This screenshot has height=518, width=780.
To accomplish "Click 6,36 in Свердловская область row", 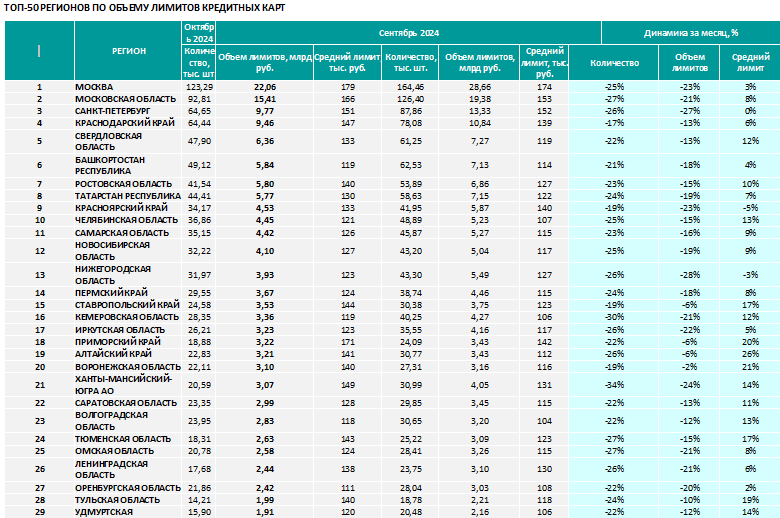I will pyautogui.click(x=265, y=141).
